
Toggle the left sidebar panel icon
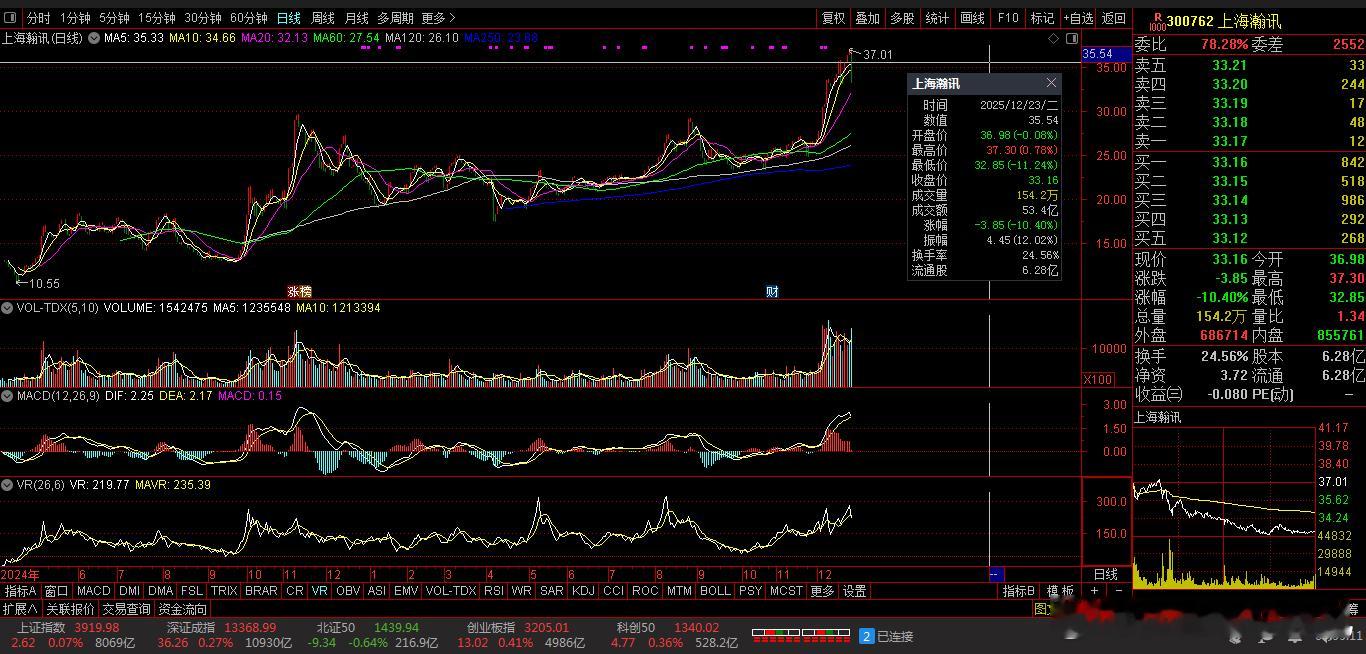(x=12, y=18)
